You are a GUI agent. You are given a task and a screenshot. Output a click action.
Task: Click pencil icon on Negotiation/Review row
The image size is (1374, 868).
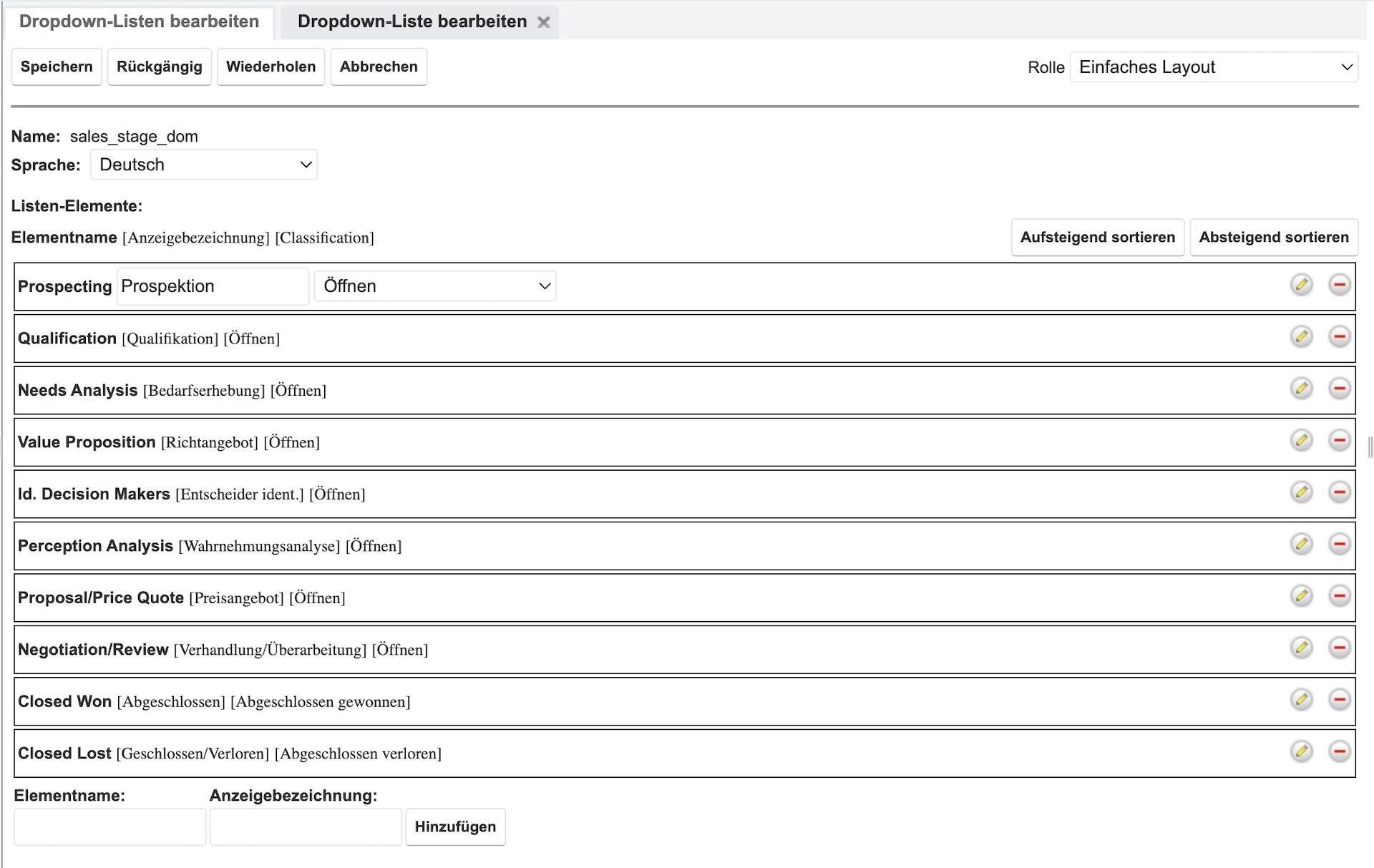tap(1301, 648)
